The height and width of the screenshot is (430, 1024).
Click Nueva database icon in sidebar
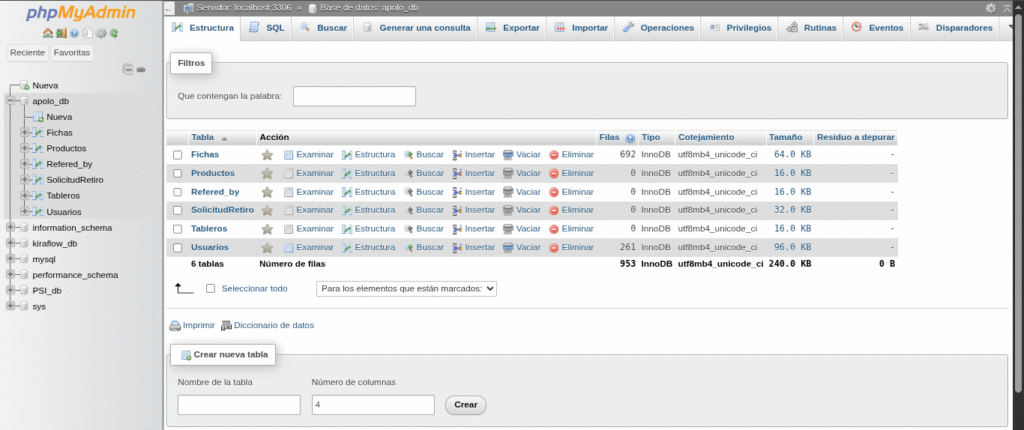(x=25, y=86)
